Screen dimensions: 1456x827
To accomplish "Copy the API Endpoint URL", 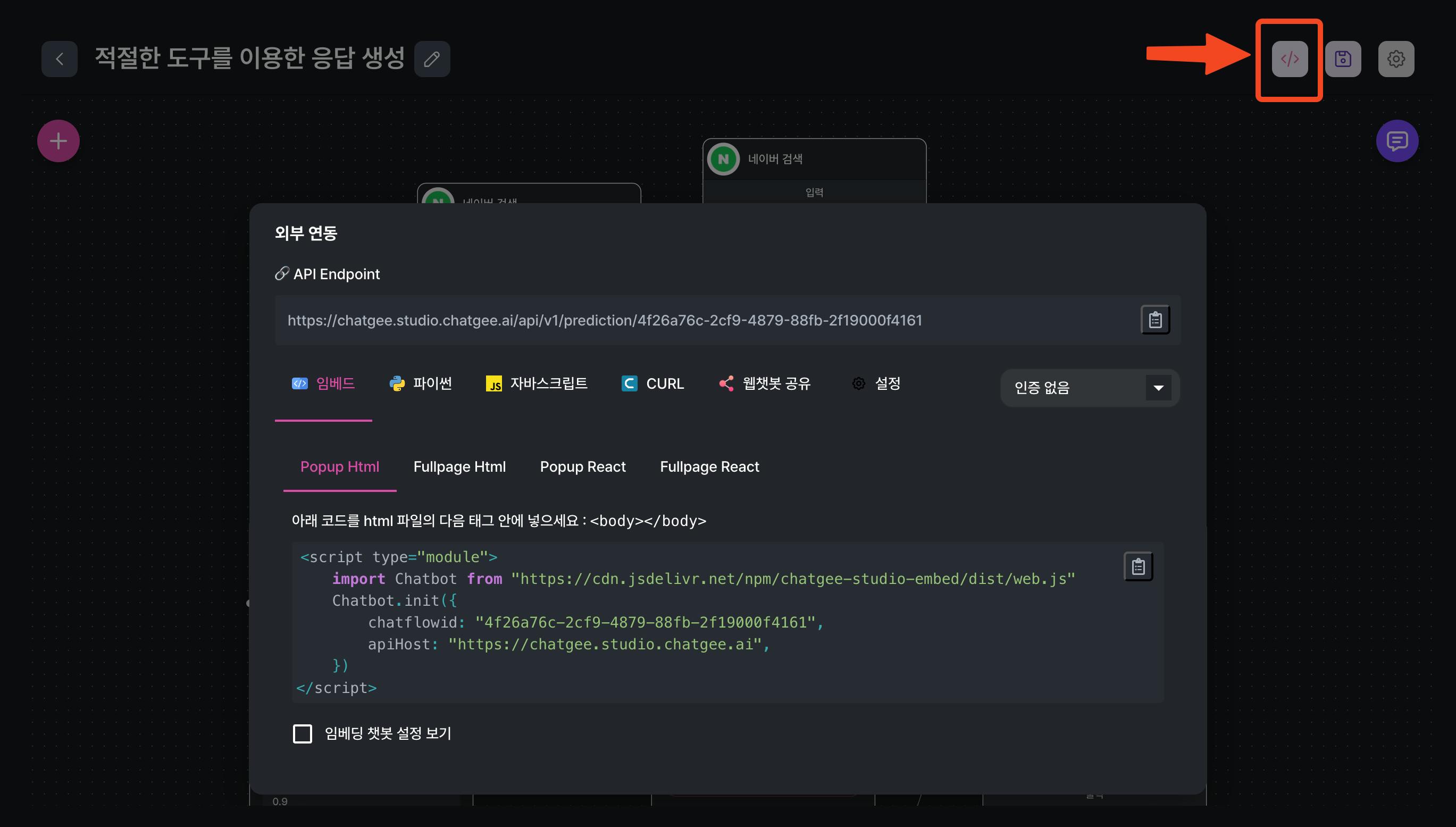I will (x=1155, y=320).
